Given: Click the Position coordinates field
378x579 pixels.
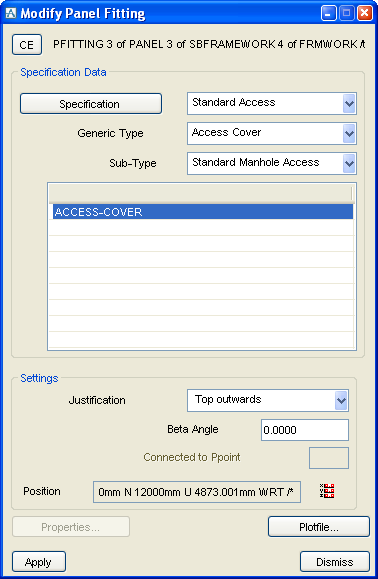Looking at the screenshot, I should (x=197, y=492).
